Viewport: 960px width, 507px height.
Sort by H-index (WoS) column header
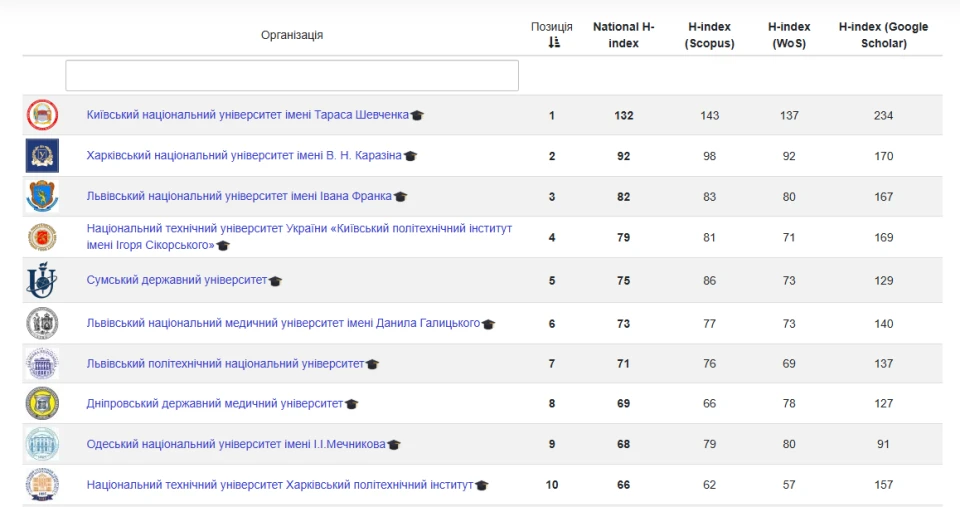[x=789, y=35]
